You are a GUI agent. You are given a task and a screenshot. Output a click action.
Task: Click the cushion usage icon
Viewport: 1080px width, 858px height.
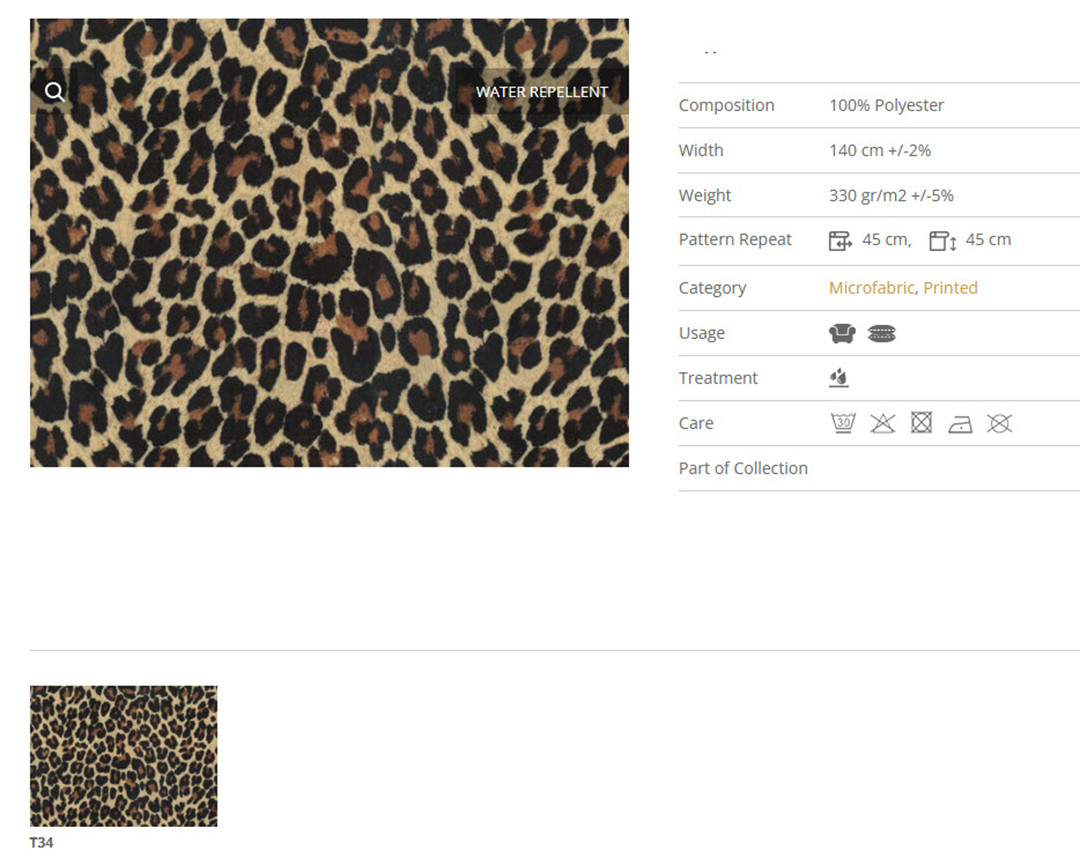tap(881, 334)
